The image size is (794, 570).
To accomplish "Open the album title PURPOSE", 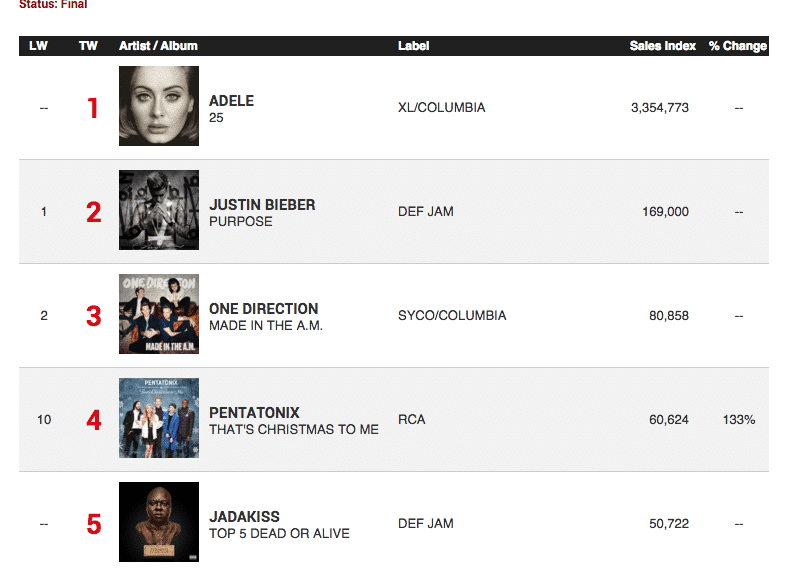I will click(x=240, y=221).
